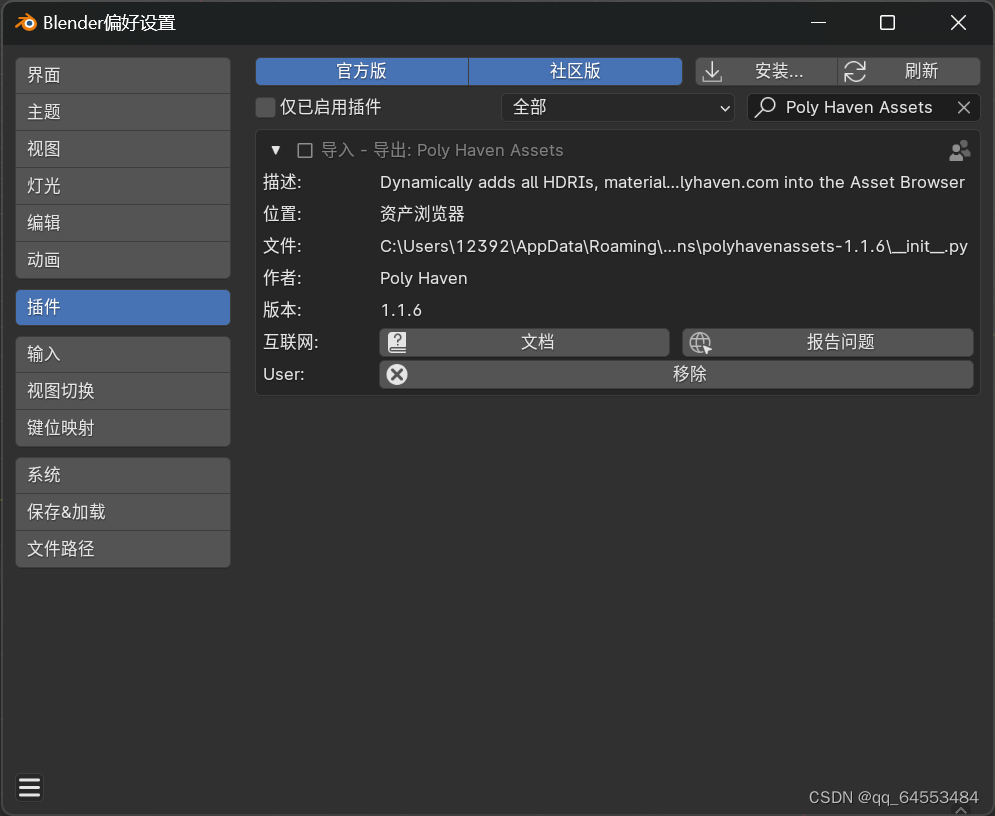Click the download icon on Install button

[x=713, y=72]
